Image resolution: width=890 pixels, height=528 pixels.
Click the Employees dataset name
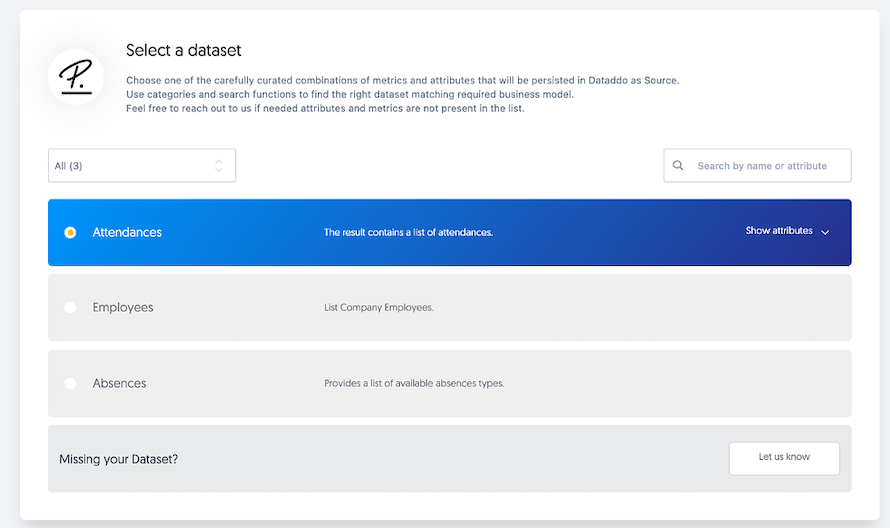123,307
